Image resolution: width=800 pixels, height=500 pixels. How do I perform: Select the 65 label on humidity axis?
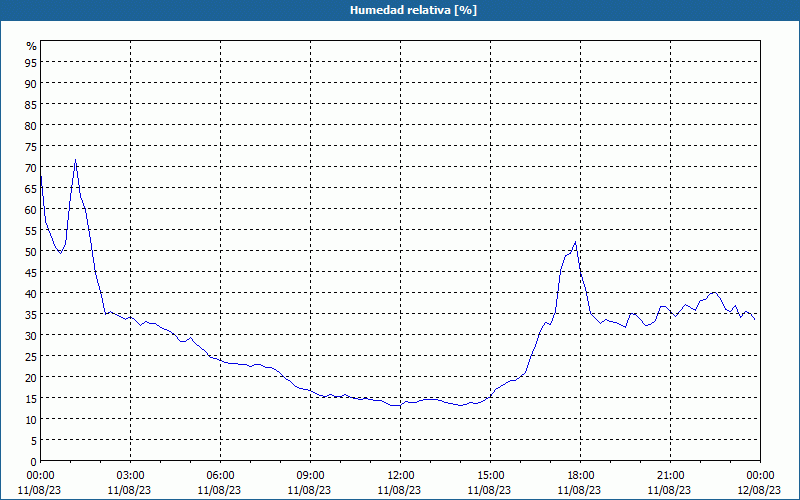(31, 189)
